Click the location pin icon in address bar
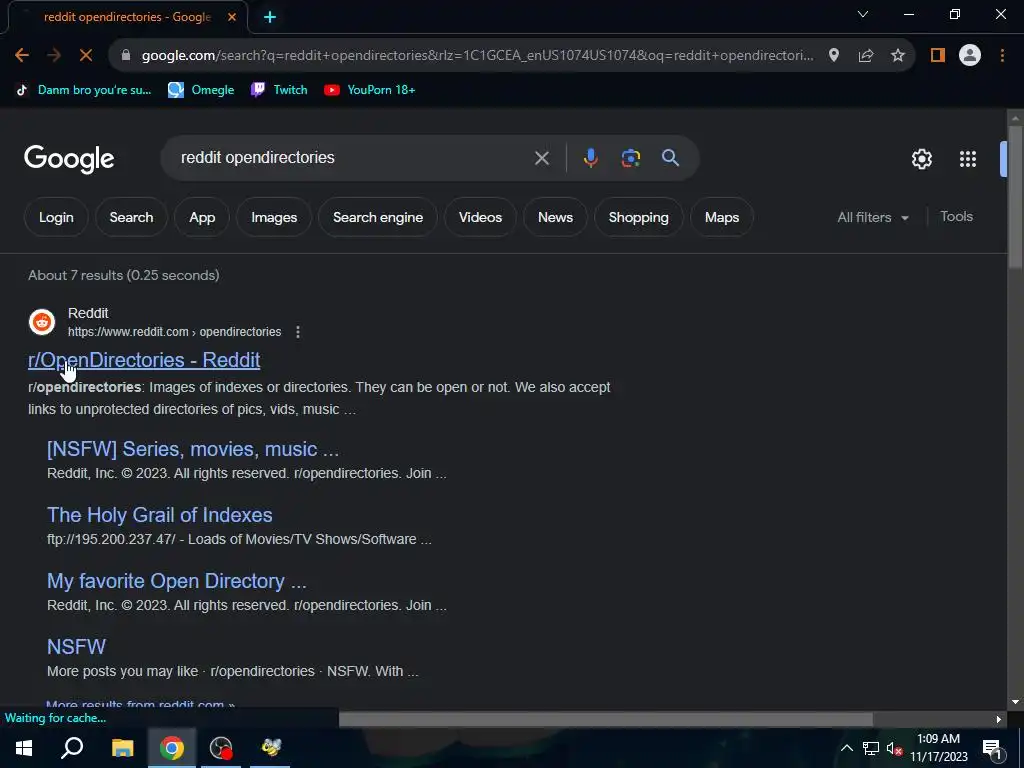Image resolution: width=1024 pixels, height=768 pixels. pos(833,56)
